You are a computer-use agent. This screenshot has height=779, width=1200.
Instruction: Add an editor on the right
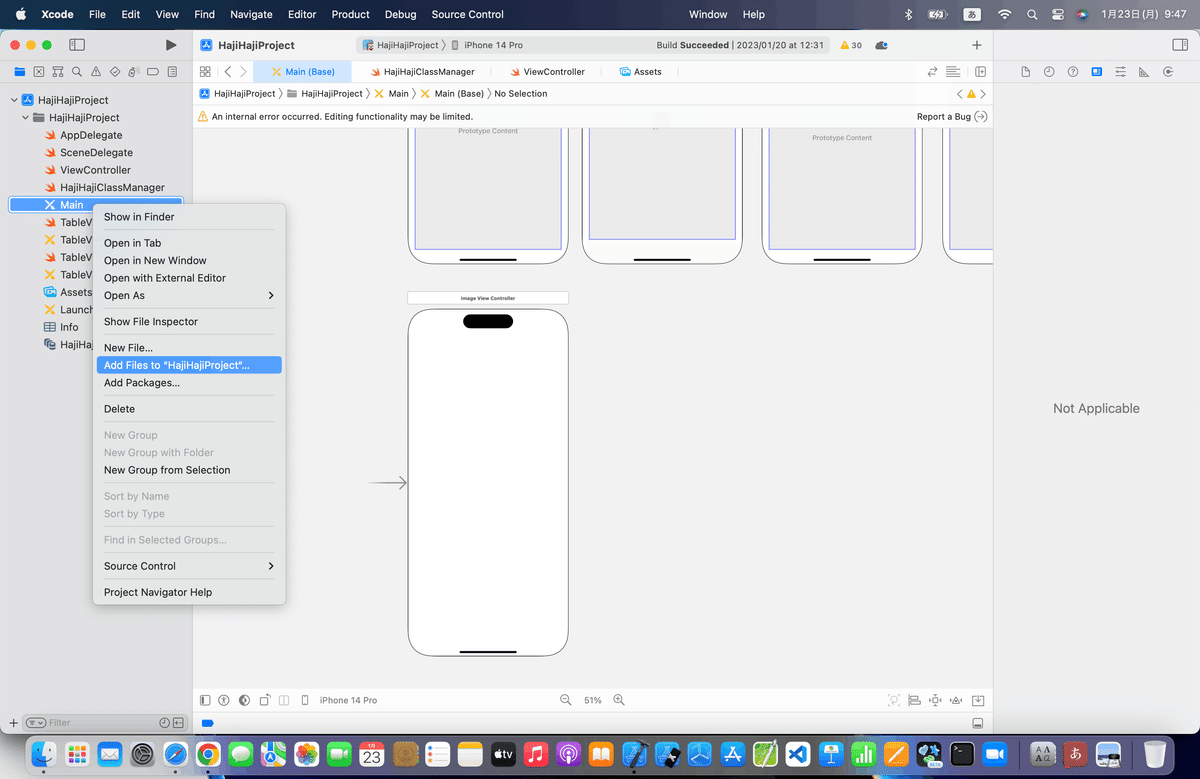pos(981,72)
